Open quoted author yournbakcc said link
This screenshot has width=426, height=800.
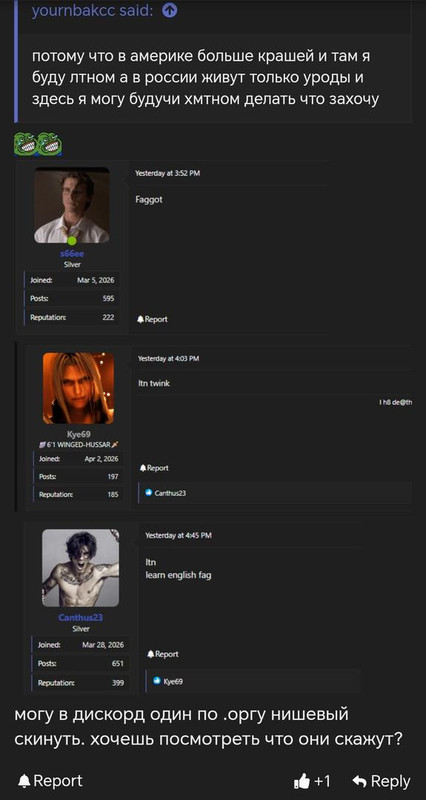point(92,11)
